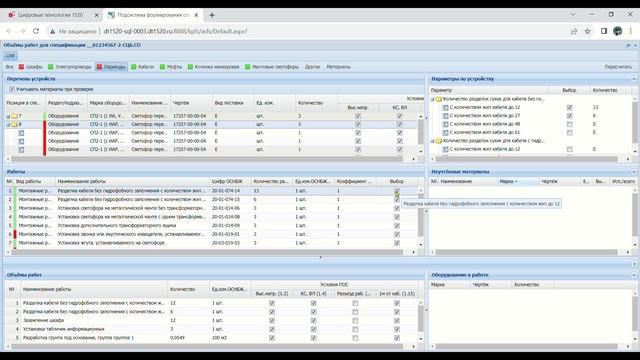Viewport: 640px width, 360px height.
Task: Switch to the 'Электроприводы' filter tab
Action: tap(70, 67)
